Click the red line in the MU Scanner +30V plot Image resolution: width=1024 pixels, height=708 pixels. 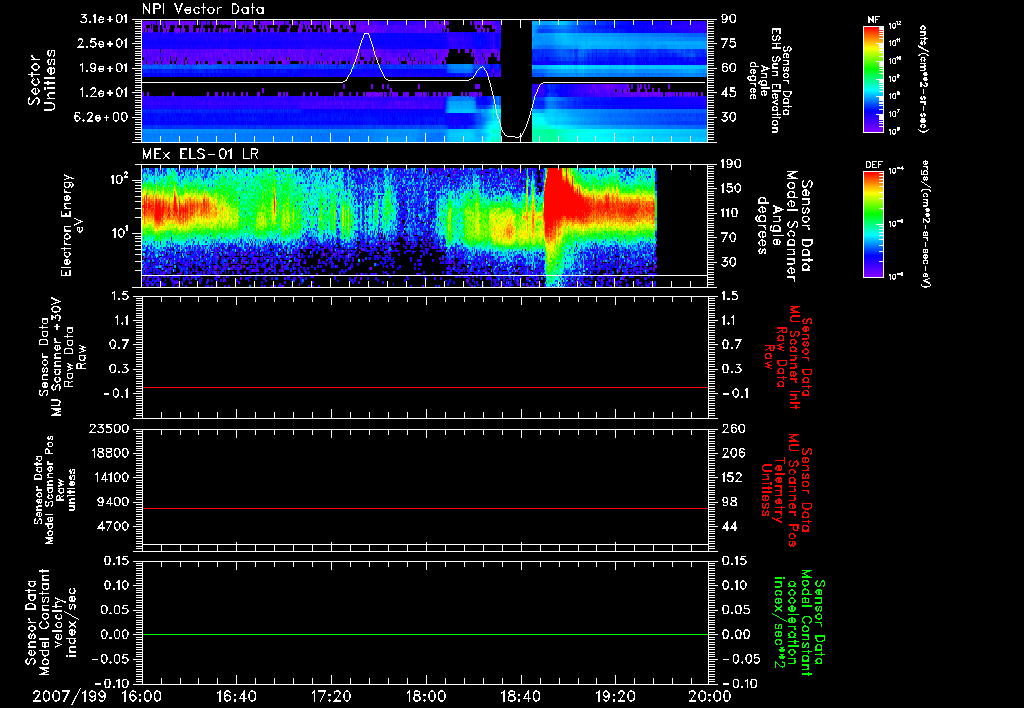pyautogui.click(x=424, y=387)
